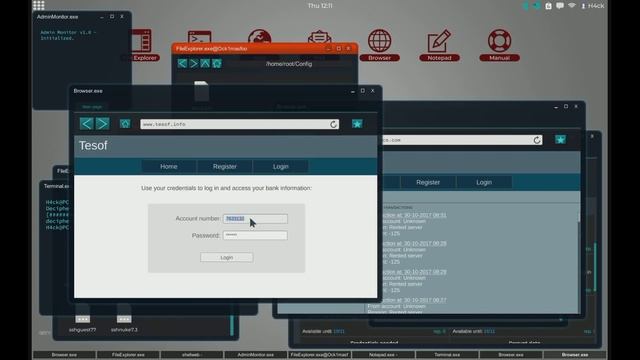
Task: Go up a folder in orange FileExplorer
Action: 205,63
